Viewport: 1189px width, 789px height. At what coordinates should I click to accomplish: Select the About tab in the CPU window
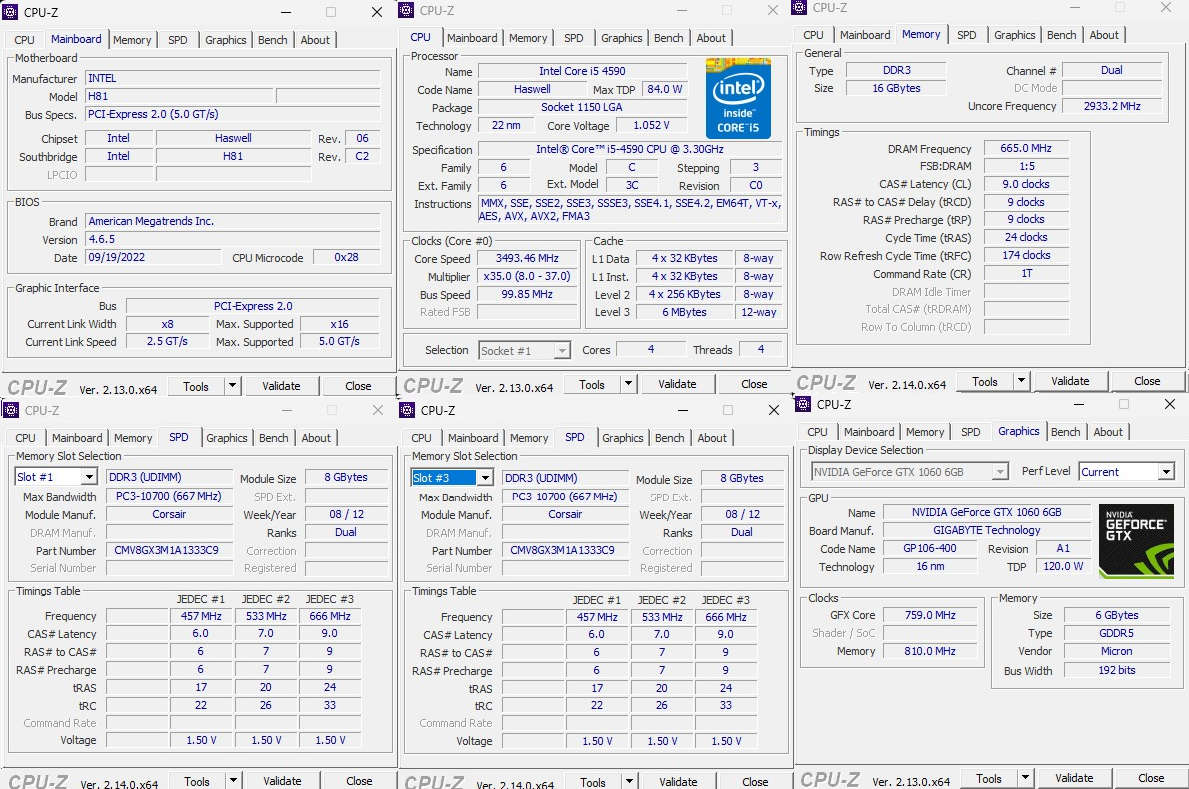pos(711,38)
